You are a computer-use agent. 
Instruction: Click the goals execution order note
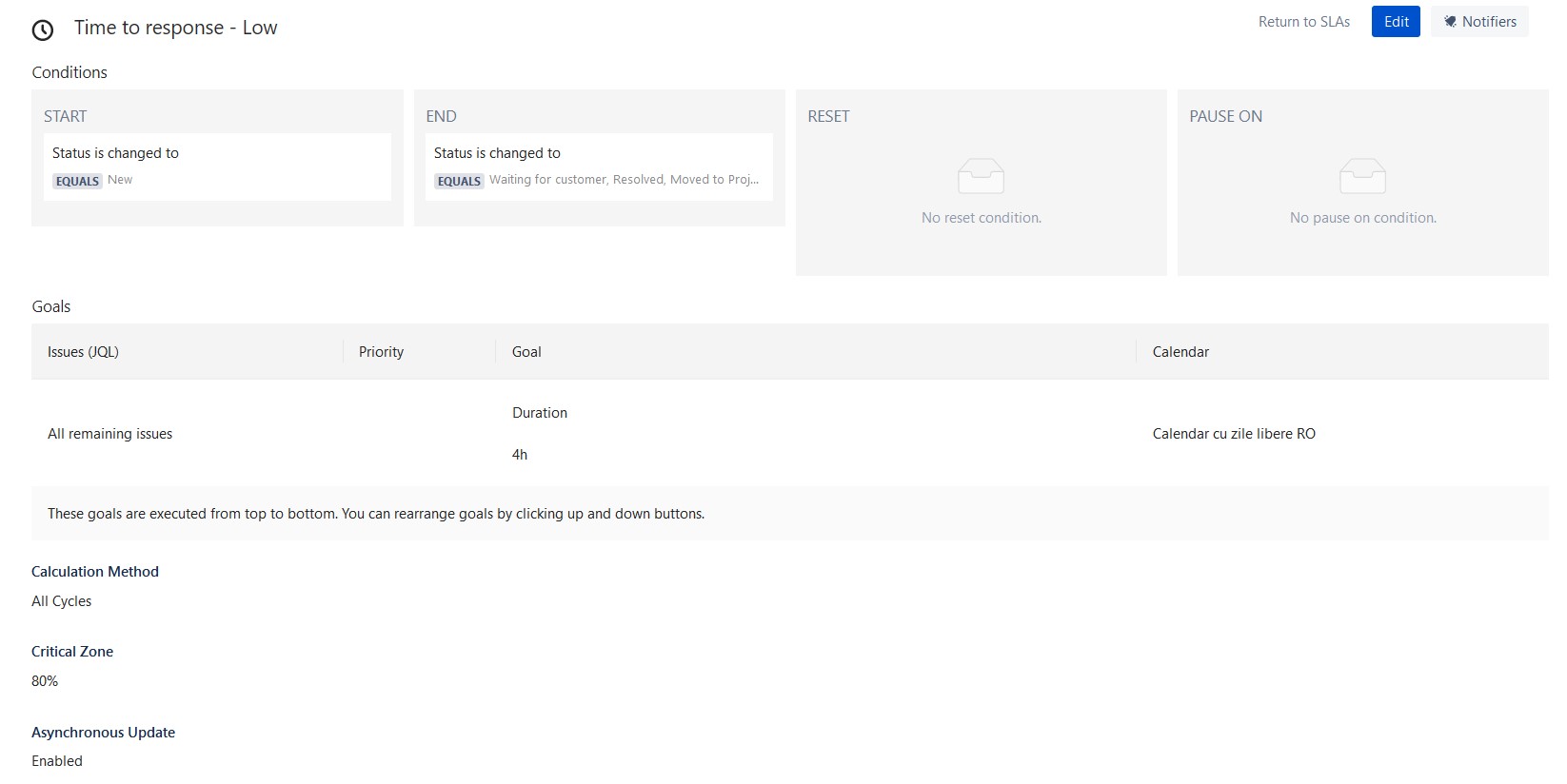coord(376,513)
